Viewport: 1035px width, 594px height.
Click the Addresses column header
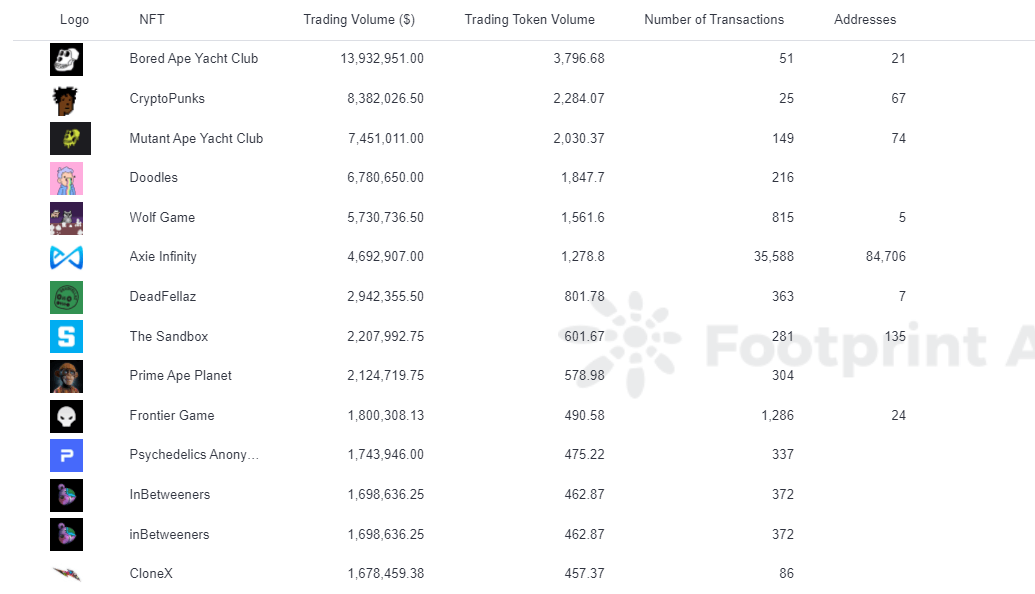[x=864, y=19]
